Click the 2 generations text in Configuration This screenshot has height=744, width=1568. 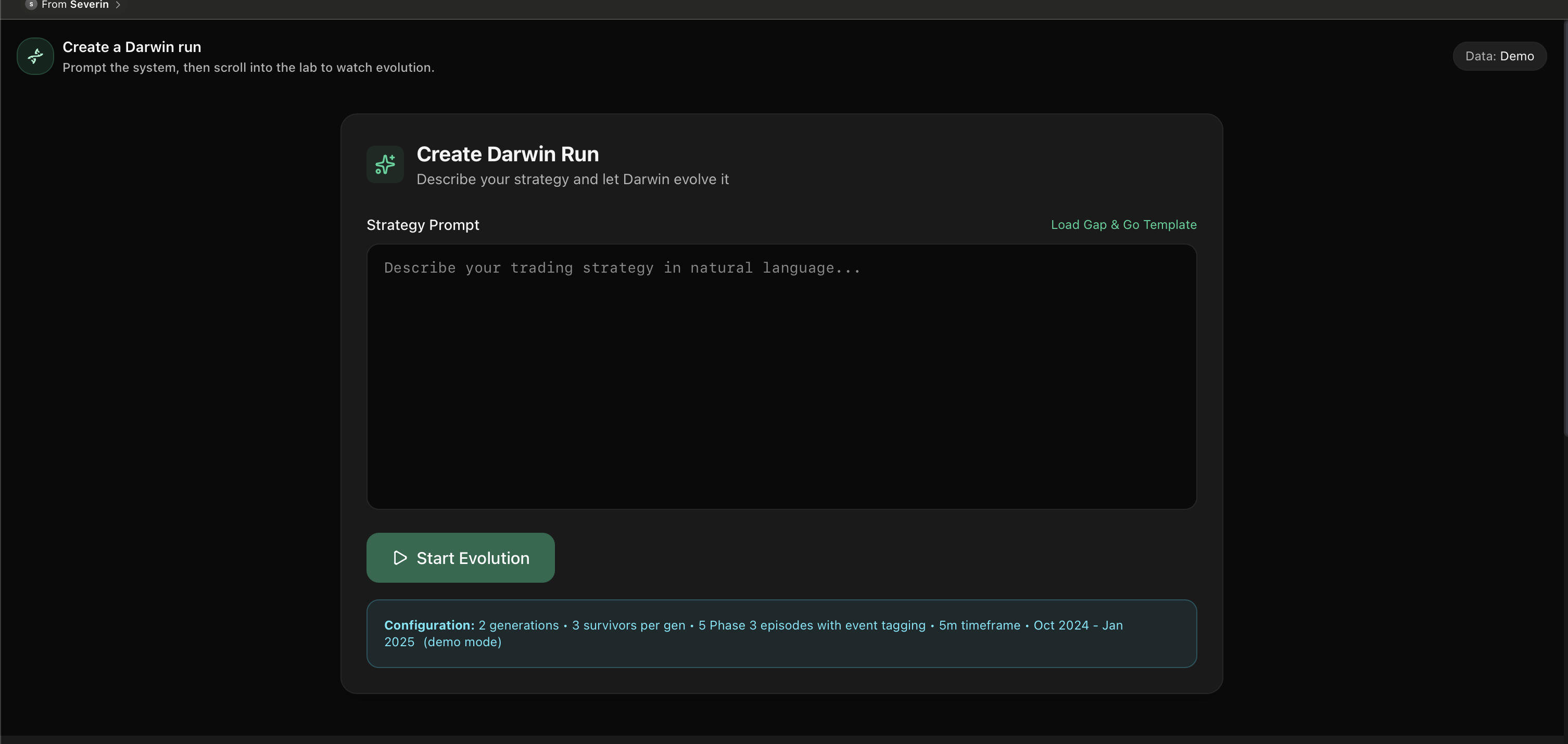point(518,625)
